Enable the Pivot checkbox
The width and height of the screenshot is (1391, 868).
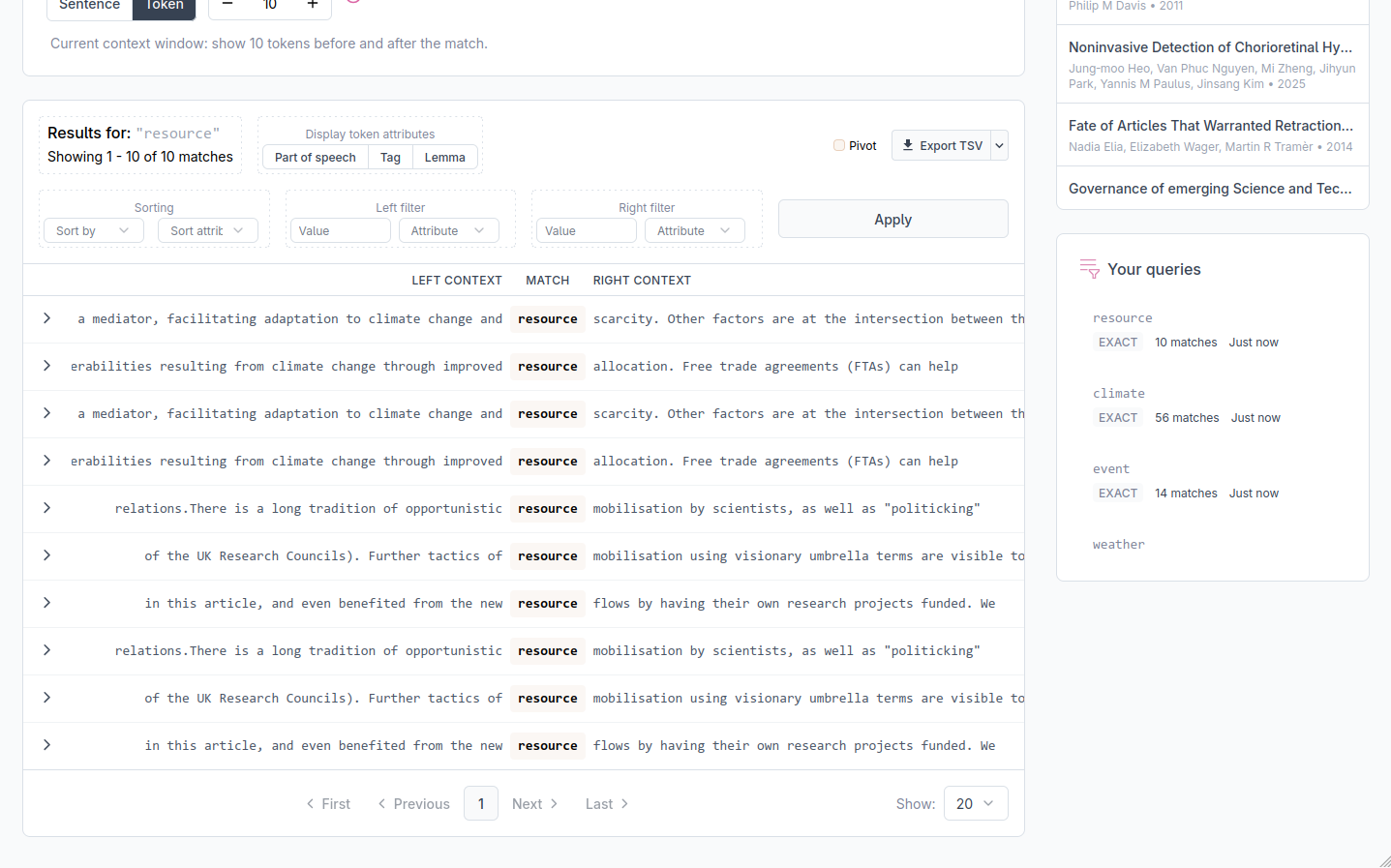839,146
